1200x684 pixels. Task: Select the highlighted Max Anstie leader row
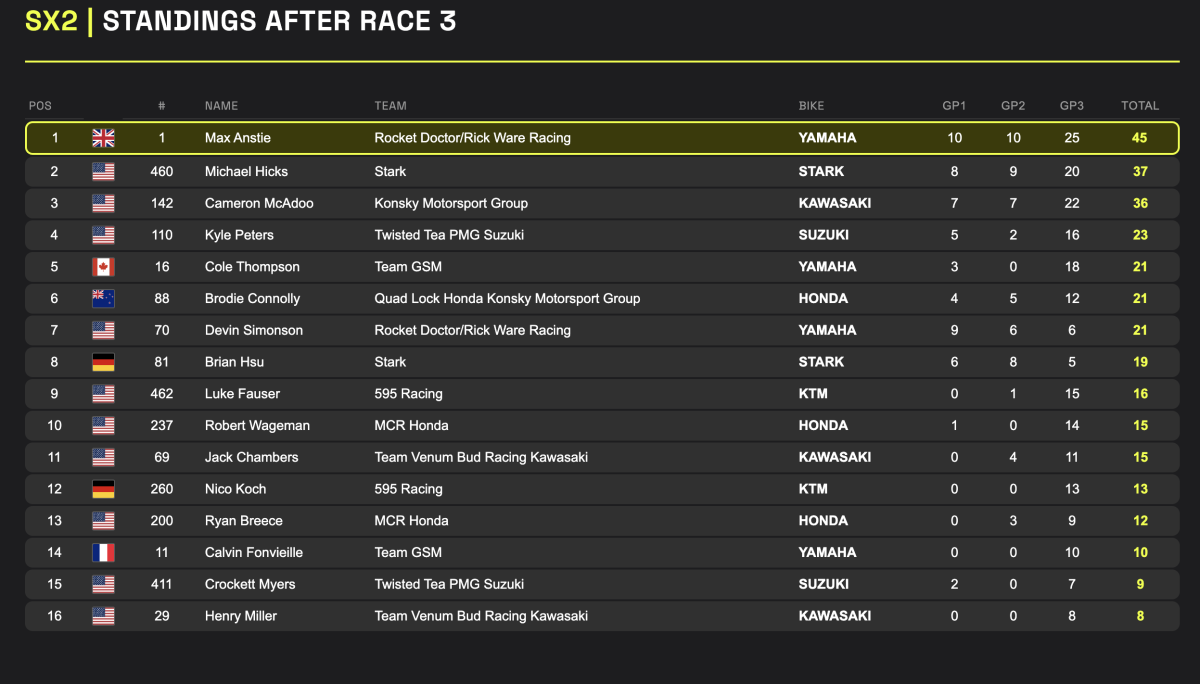[602, 138]
